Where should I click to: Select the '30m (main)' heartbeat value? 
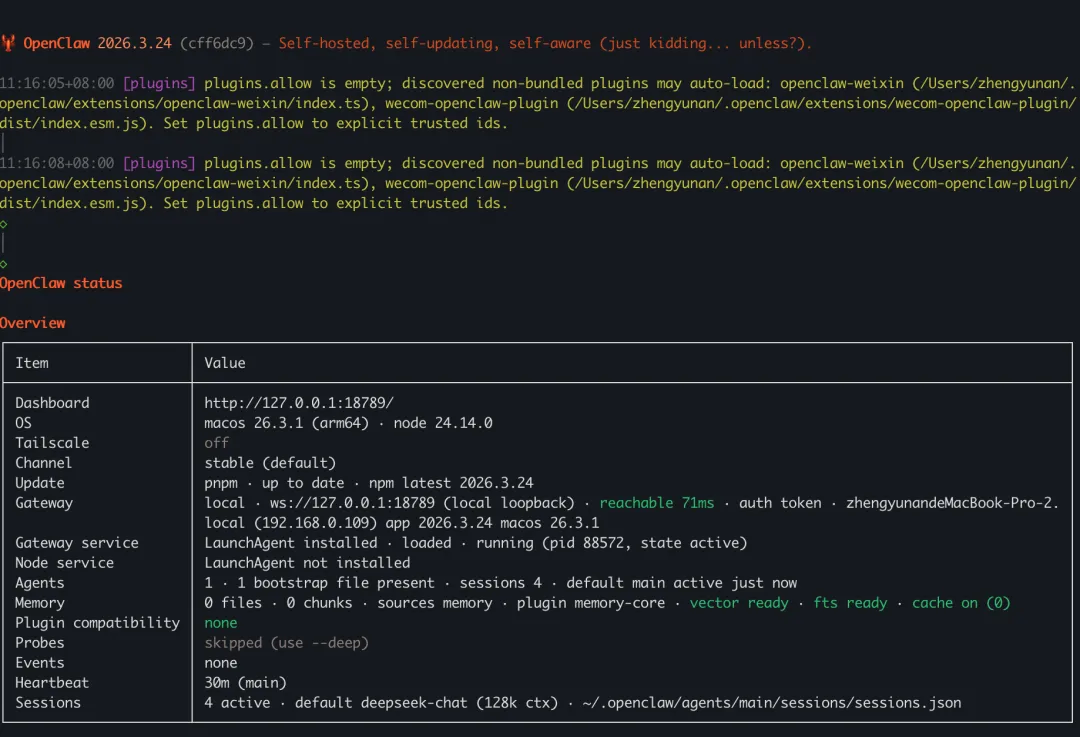pyautogui.click(x=245, y=683)
